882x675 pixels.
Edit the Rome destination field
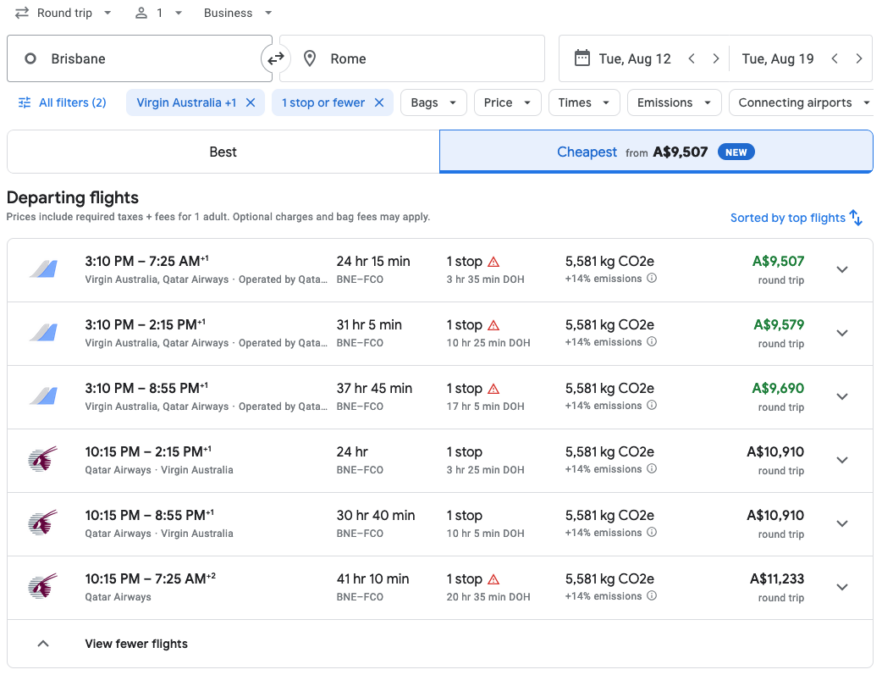(x=412, y=58)
